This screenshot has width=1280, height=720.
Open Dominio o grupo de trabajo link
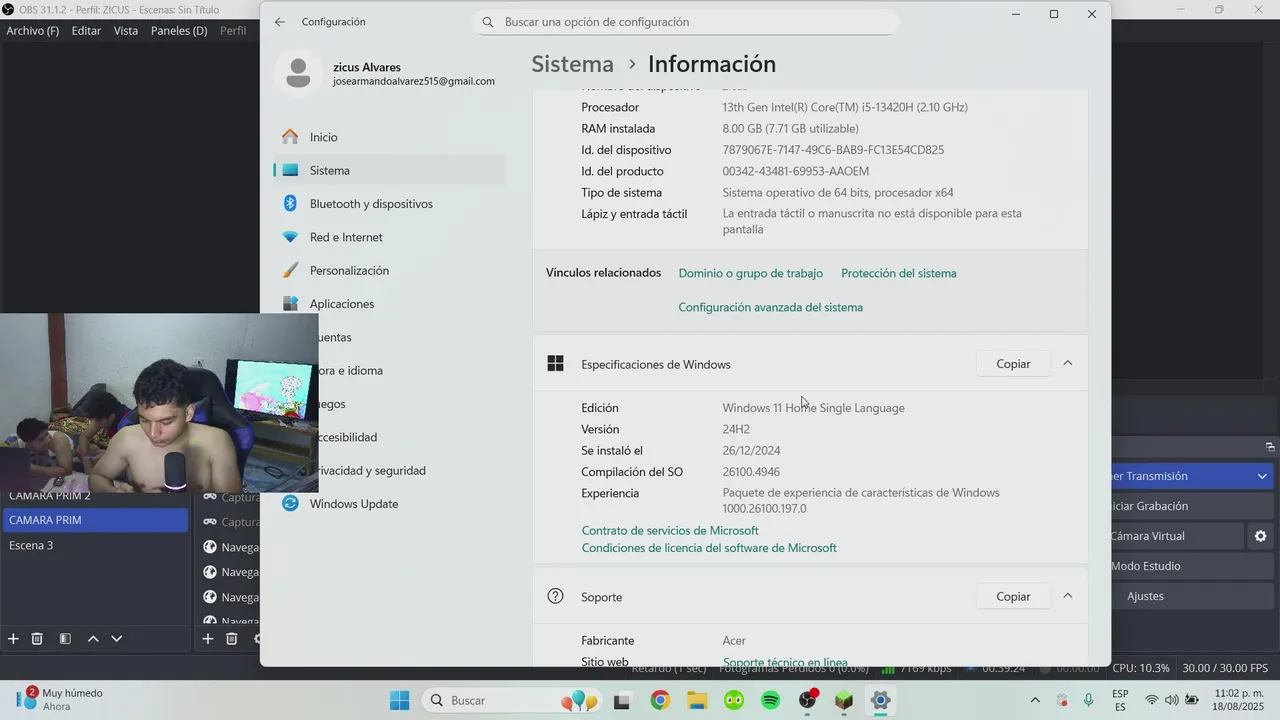pyautogui.click(x=750, y=273)
